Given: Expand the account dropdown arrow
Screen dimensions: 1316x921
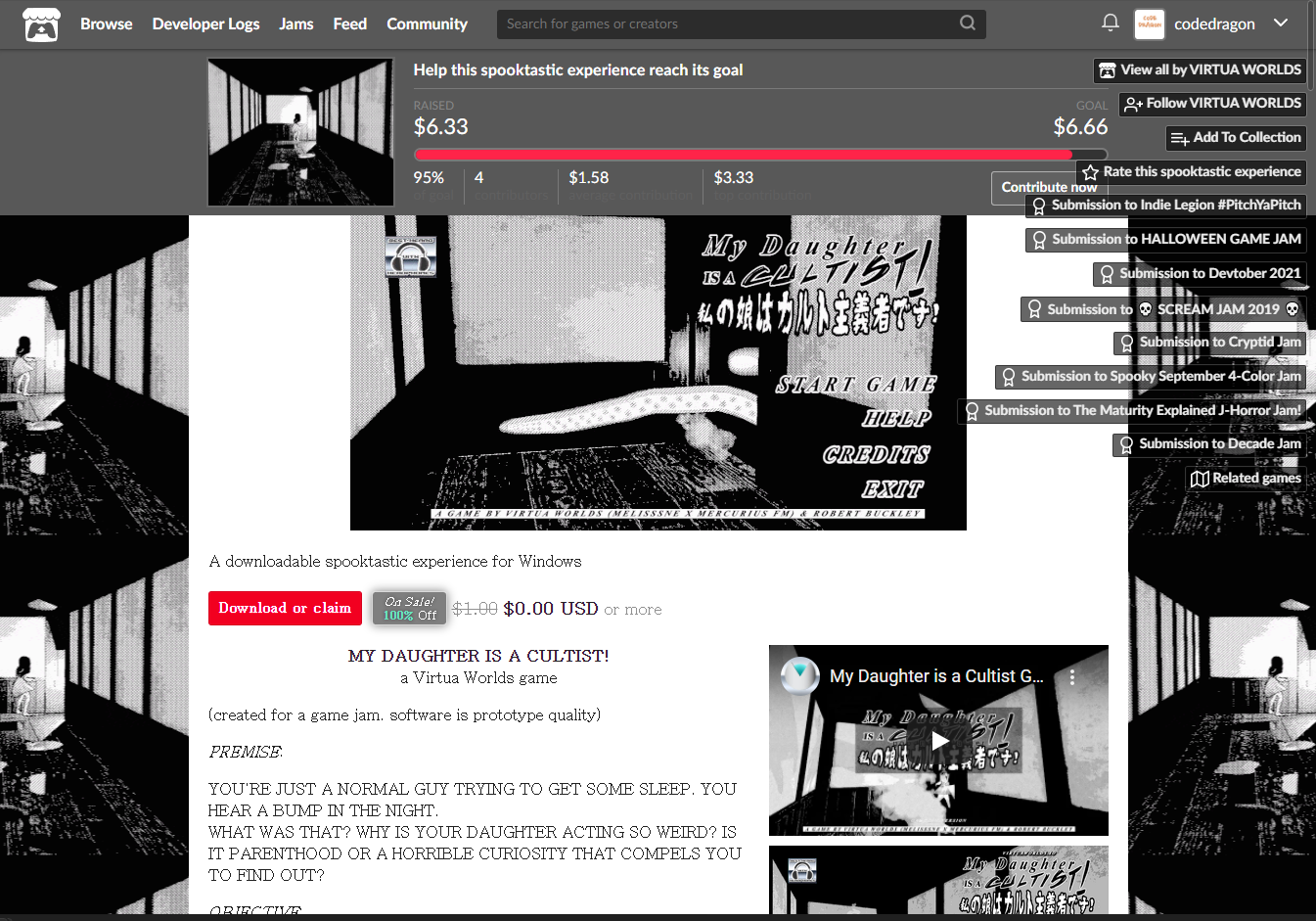Looking at the screenshot, I should (1281, 23).
